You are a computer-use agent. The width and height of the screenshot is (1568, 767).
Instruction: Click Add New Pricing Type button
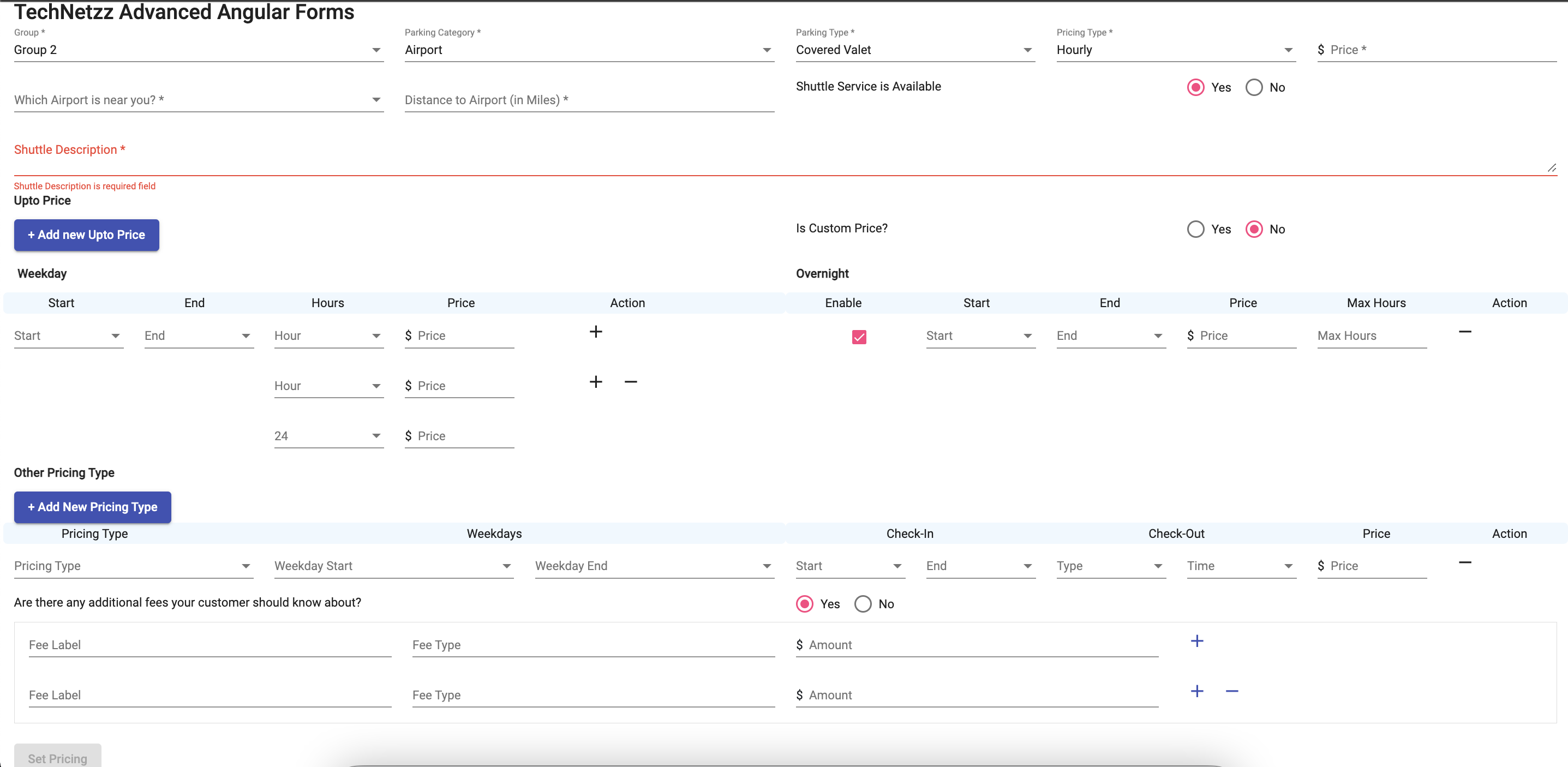point(93,507)
